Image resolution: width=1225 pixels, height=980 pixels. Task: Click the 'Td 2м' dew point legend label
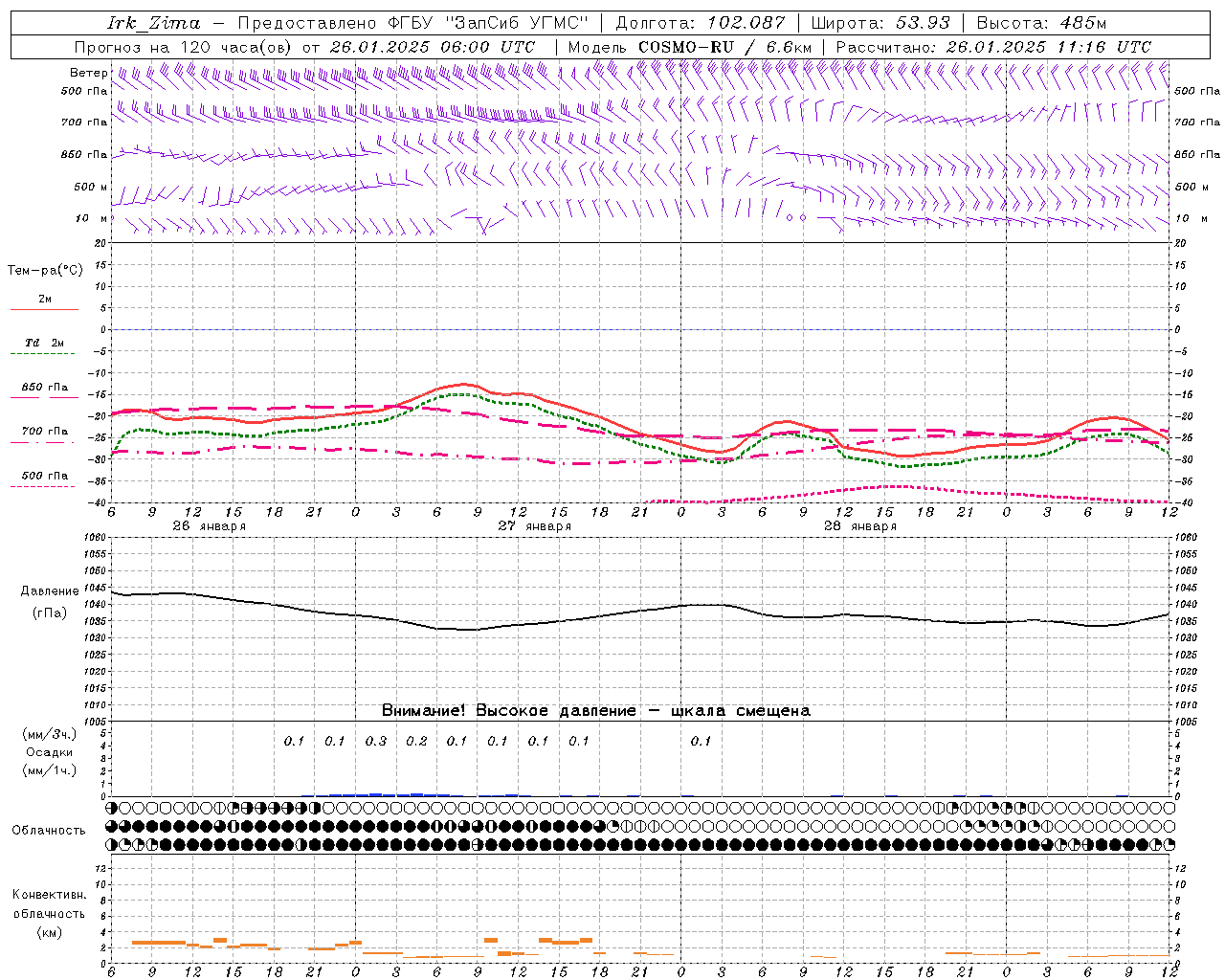click(x=44, y=343)
